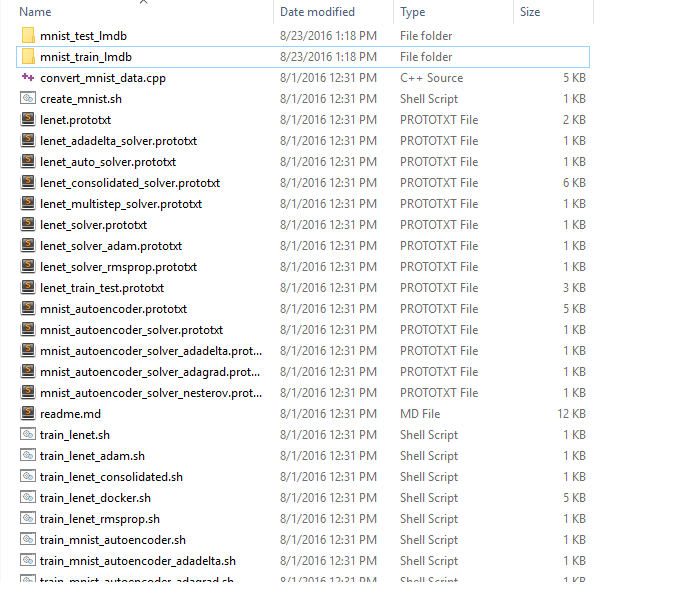The width and height of the screenshot is (682, 593).
Task: Click the train_lenet_consolidated.sh script icon
Action: [28, 476]
